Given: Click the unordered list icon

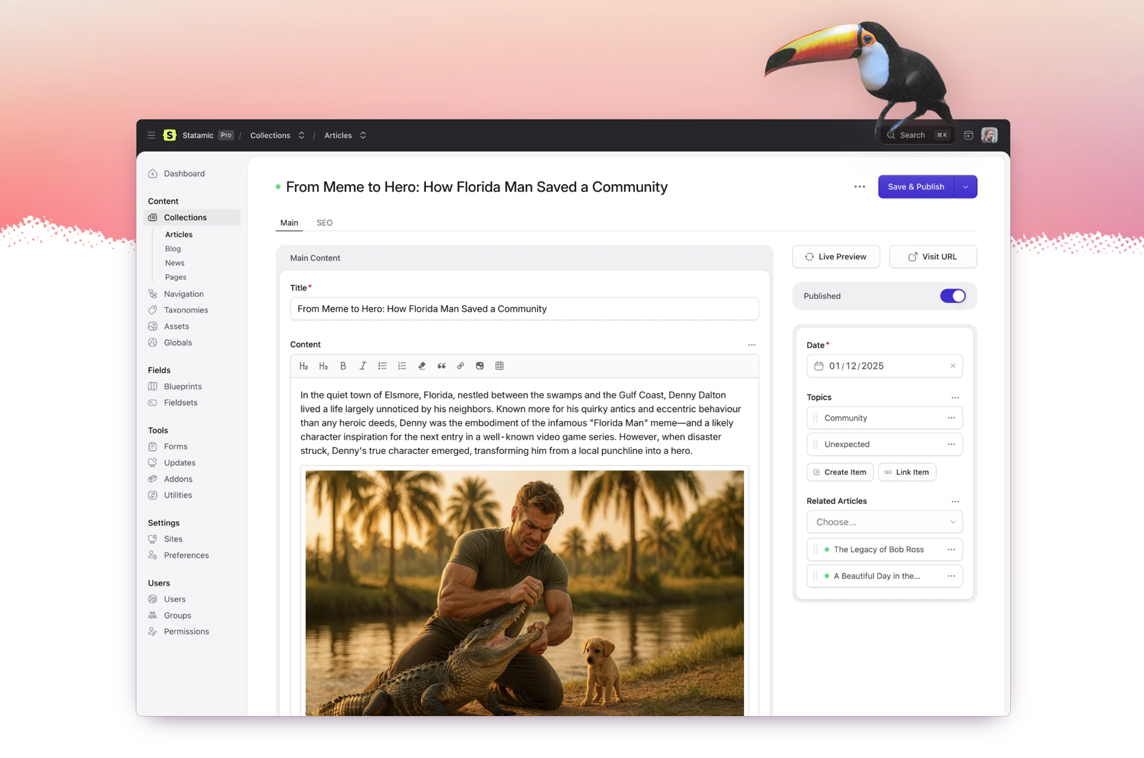Looking at the screenshot, I should pyautogui.click(x=382, y=366).
